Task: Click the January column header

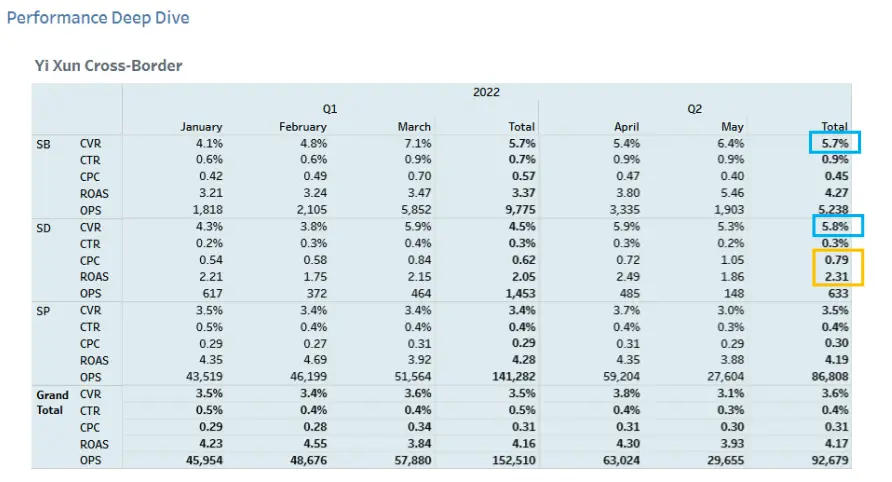Action: (x=201, y=127)
